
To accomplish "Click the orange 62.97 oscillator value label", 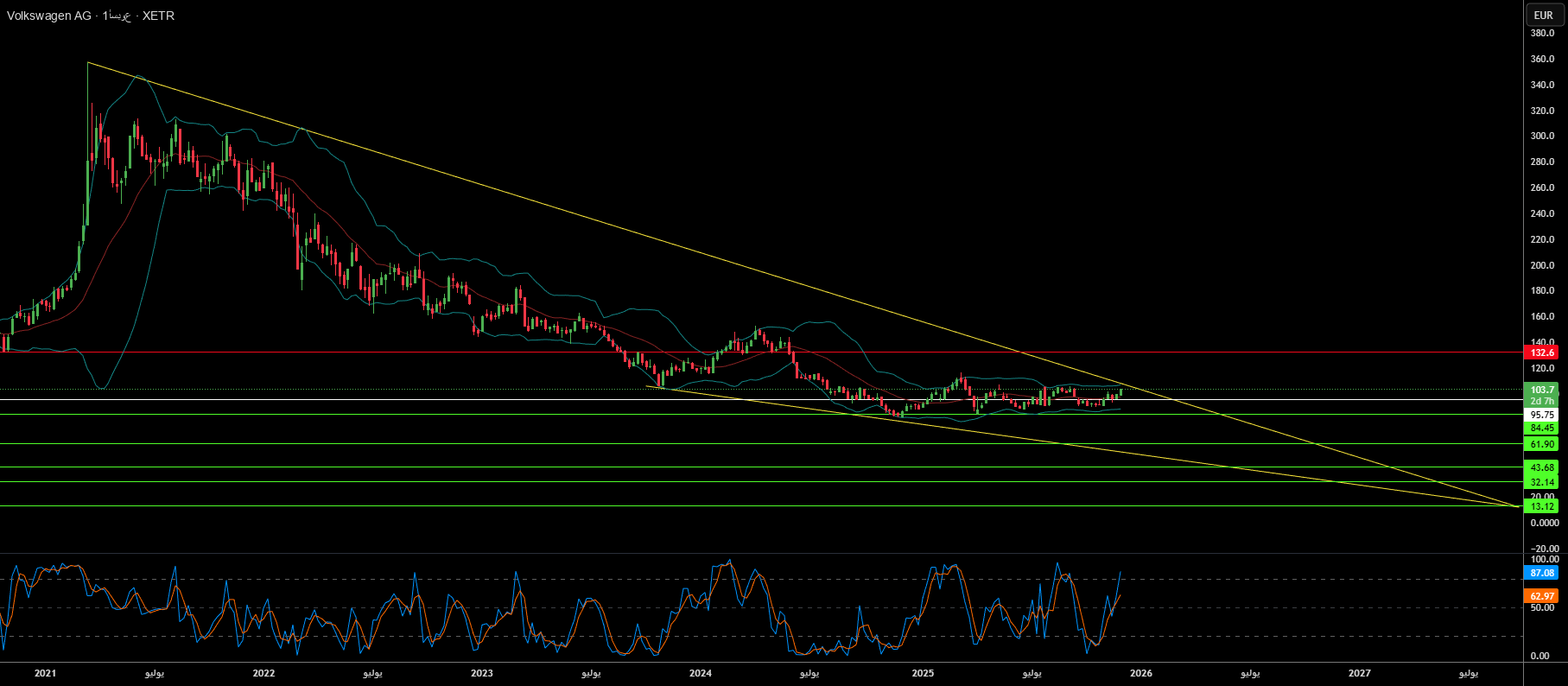I will 1542,596.
